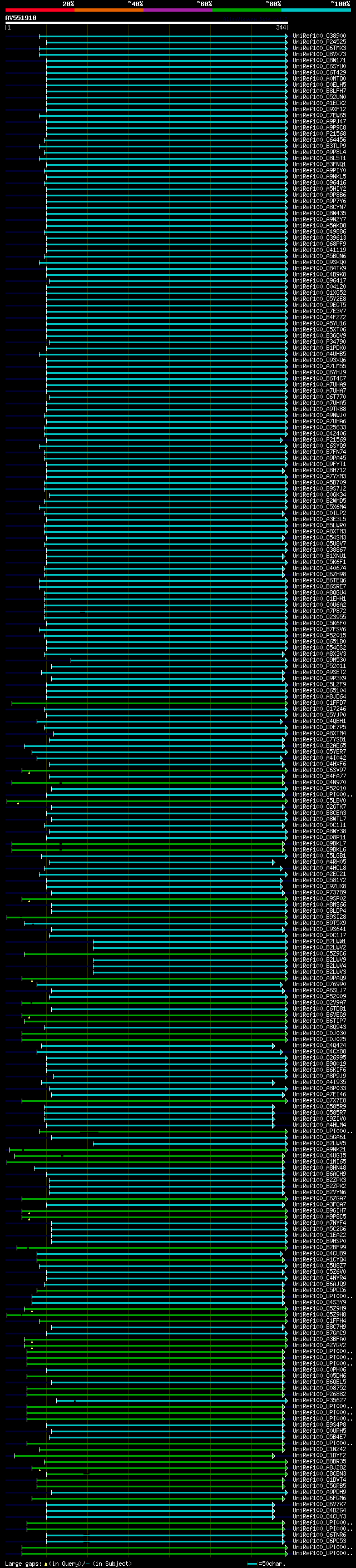The width and height of the screenshot is (356, 1568).
Task: Select the UniRef100_A1ECK2 label
Action: point(319,103)
